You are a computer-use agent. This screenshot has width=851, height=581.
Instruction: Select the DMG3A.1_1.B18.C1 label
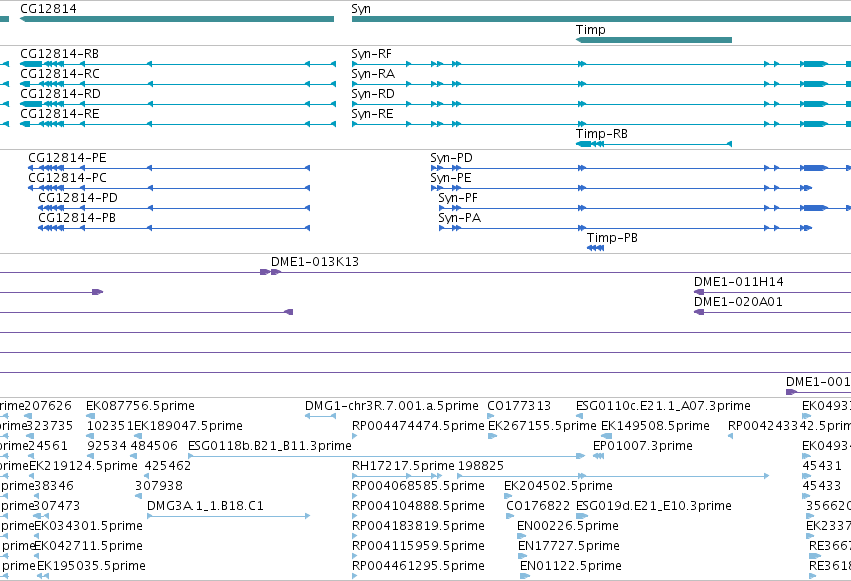pos(205,506)
